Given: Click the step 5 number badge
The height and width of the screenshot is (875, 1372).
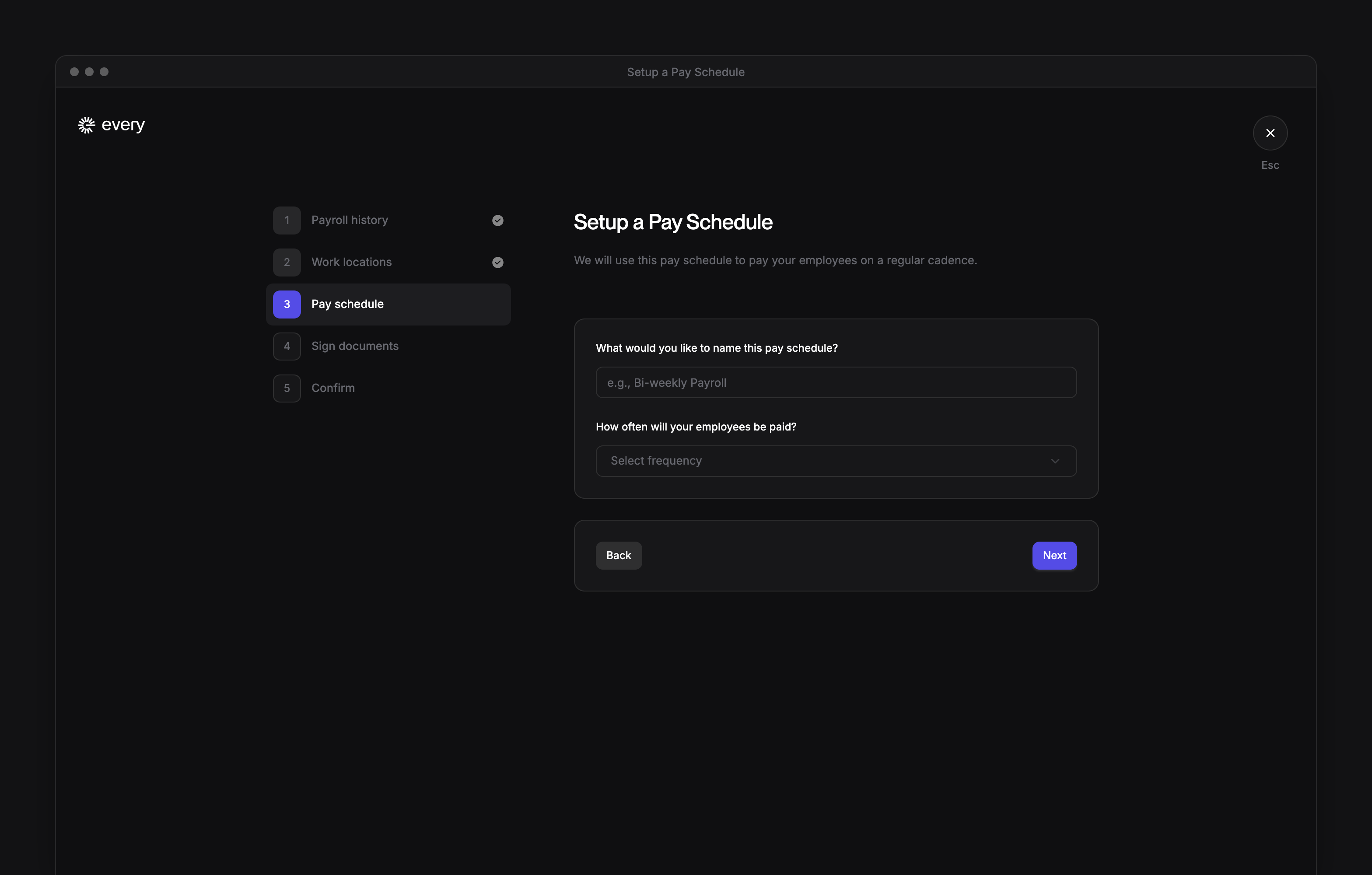Looking at the screenshot, I should coord(287,388).
